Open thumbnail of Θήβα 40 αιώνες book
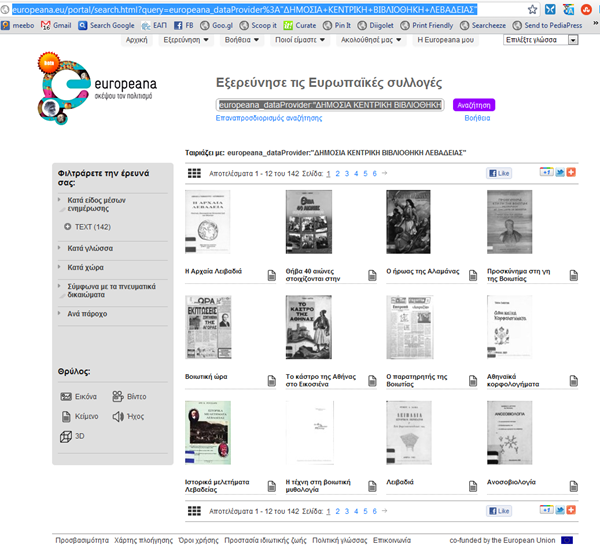This screenshot has width=600, height=548. (309, 222)
